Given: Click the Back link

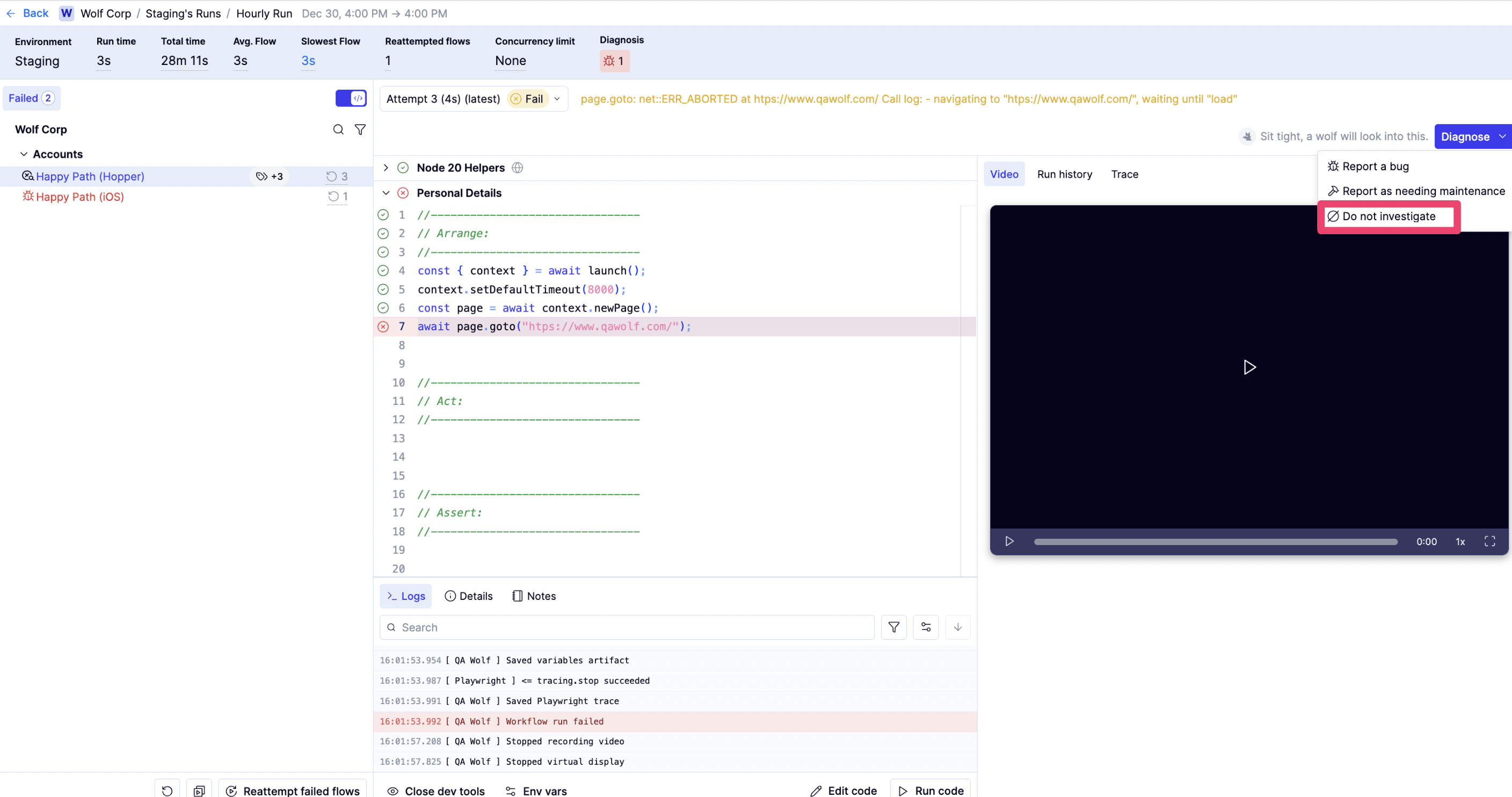Looking at the screenshot, I should point(27,13).
